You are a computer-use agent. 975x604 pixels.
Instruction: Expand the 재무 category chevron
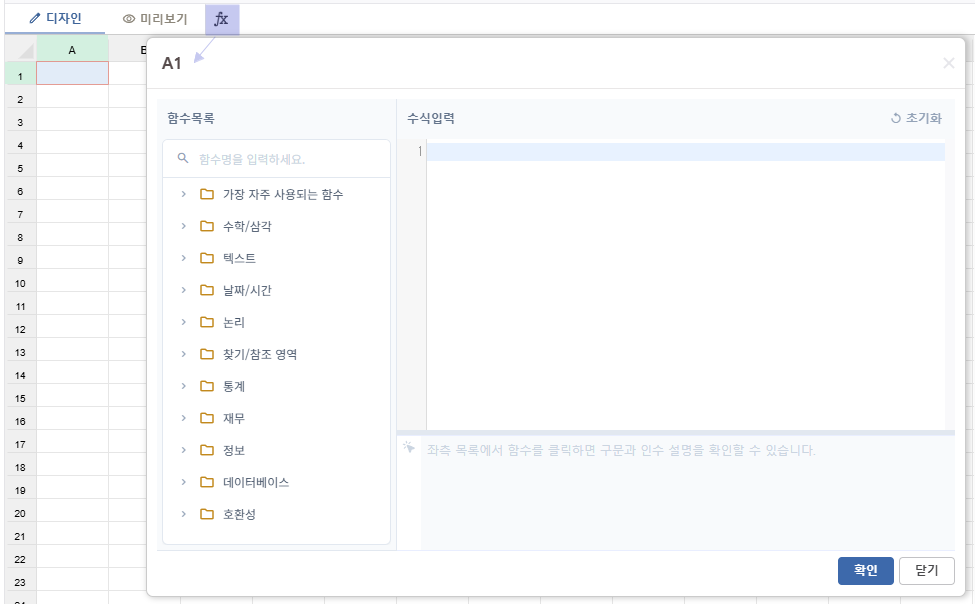click(183, 418)
